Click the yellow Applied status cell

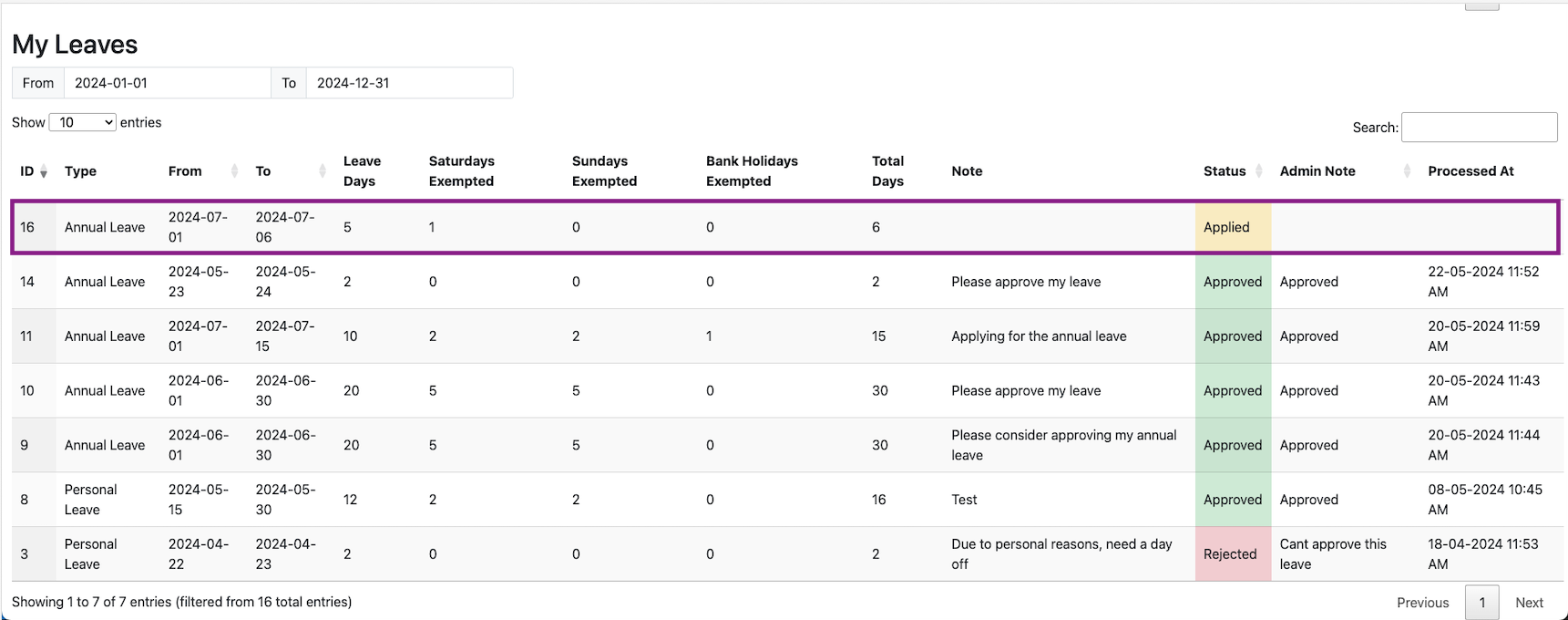click(1232, 227)
